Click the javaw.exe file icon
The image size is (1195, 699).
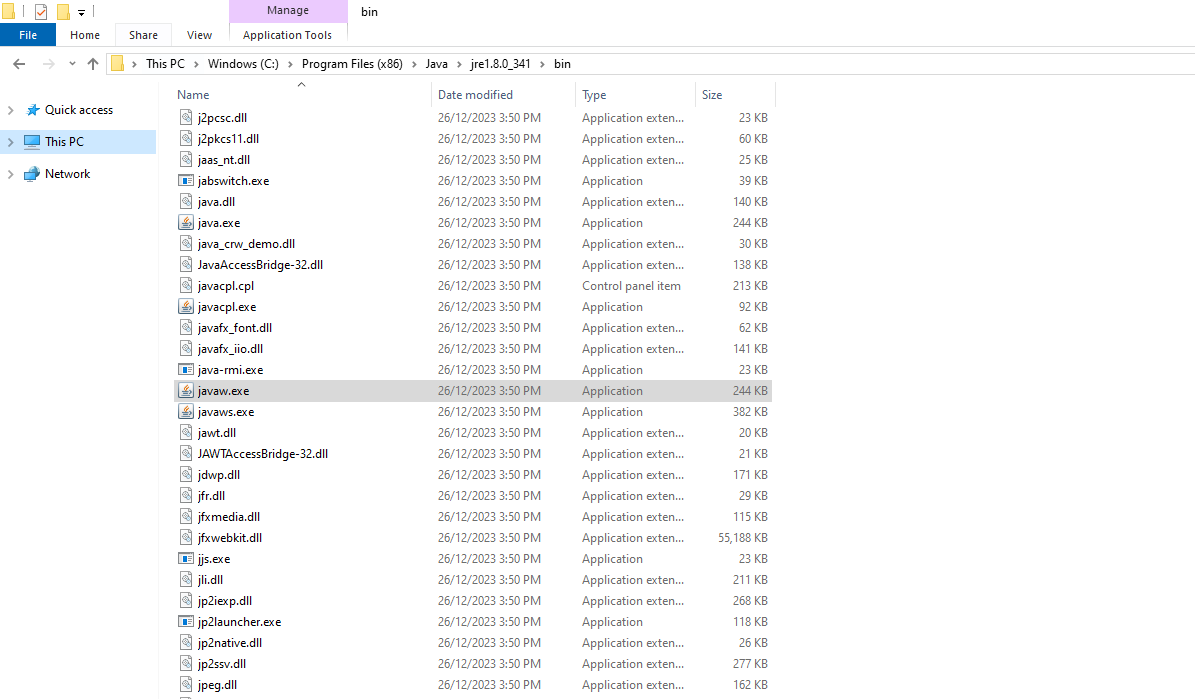(185, 390)
